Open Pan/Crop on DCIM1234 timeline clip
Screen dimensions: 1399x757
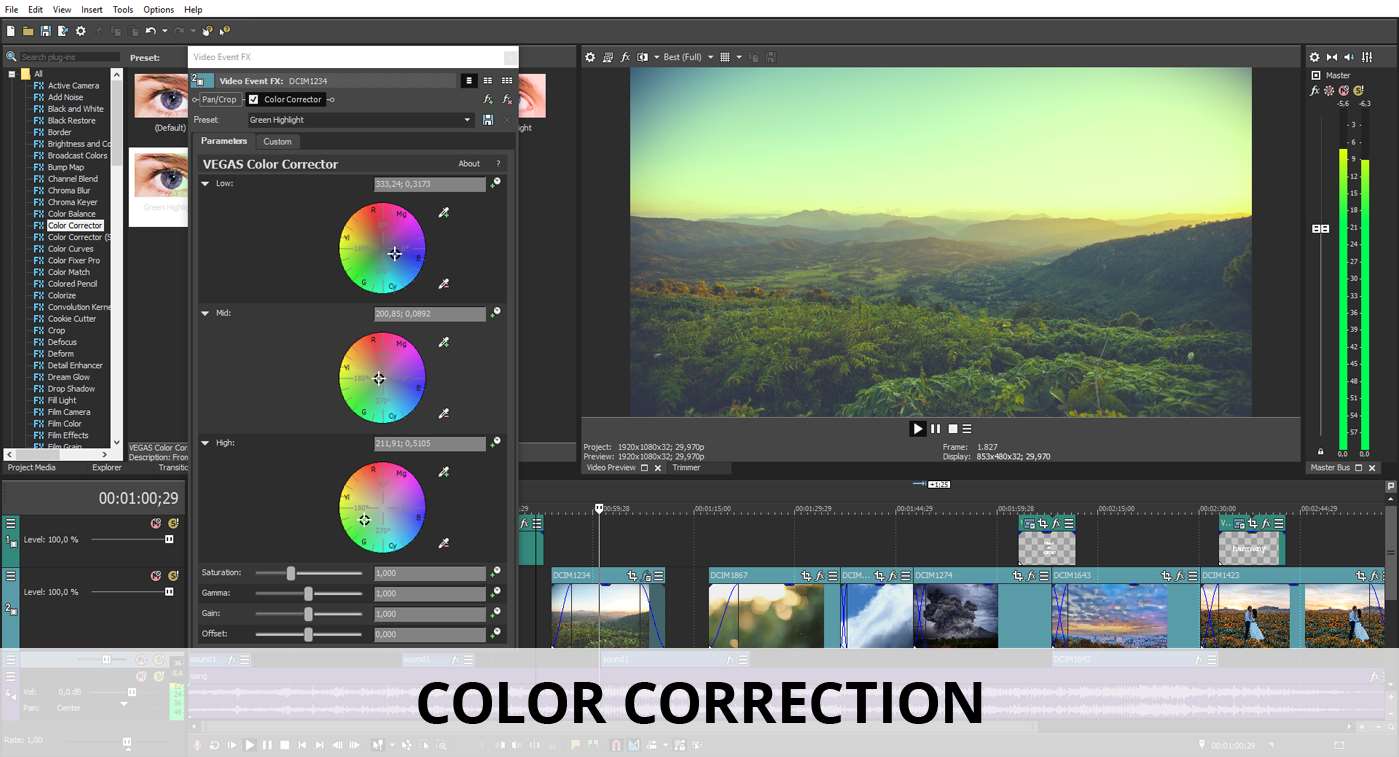click(632, 576)
